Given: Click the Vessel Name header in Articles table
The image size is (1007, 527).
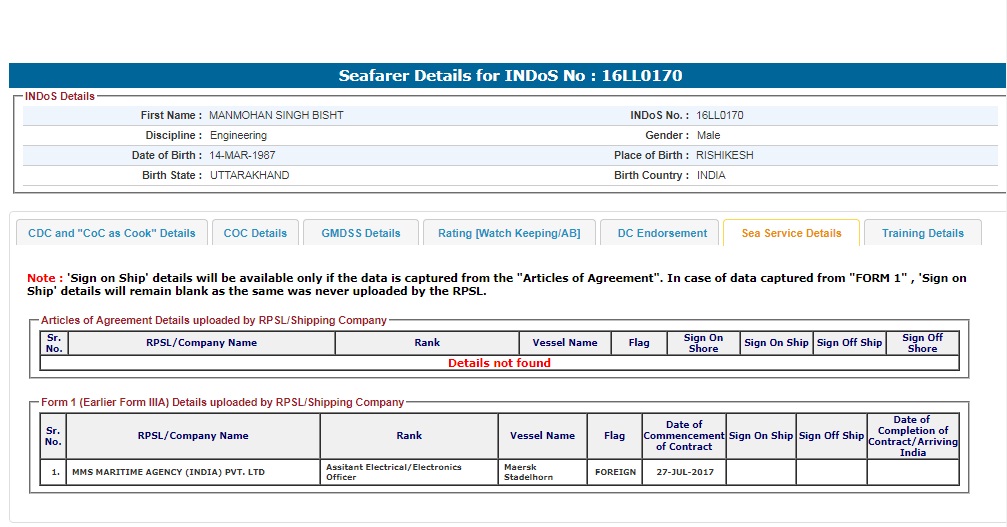Looking at the screenshot, I should coord(565,343).
